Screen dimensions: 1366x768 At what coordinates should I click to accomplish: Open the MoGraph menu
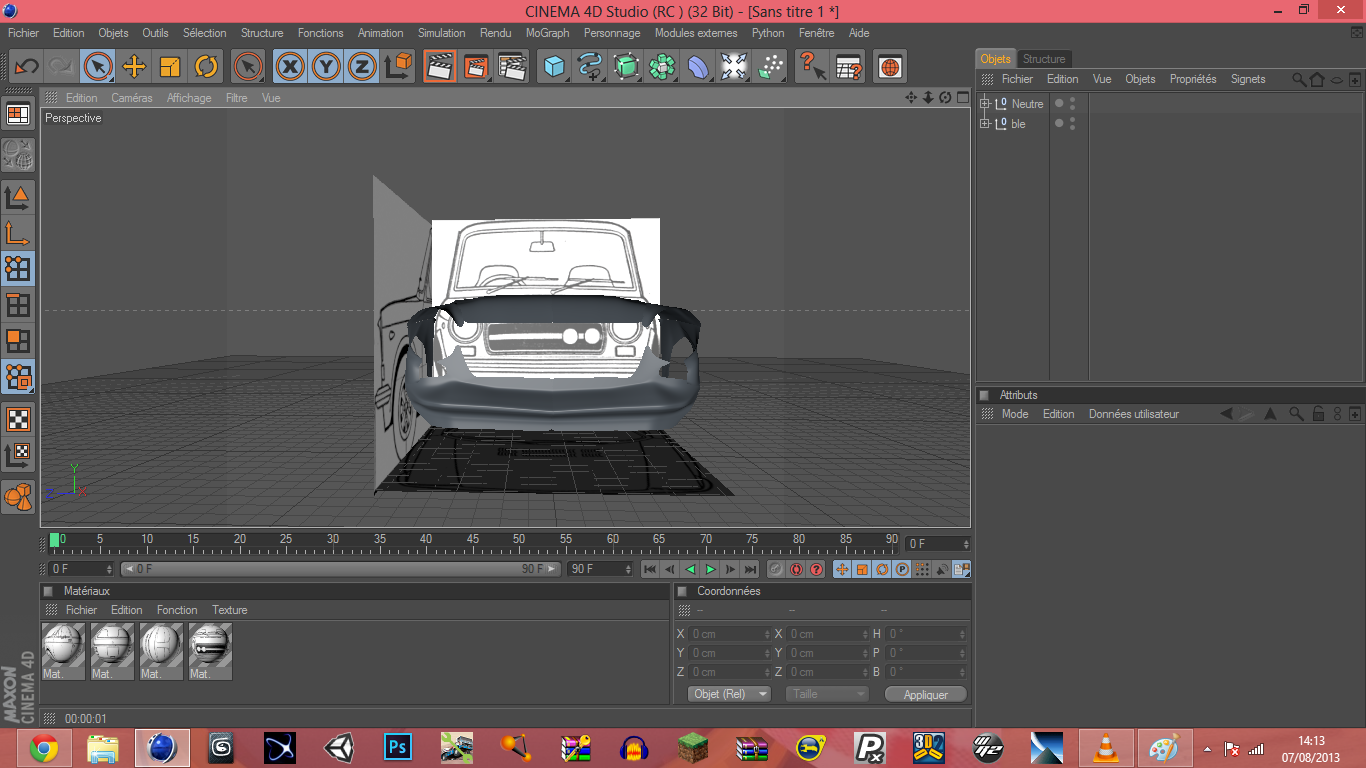tap(547, 33)
